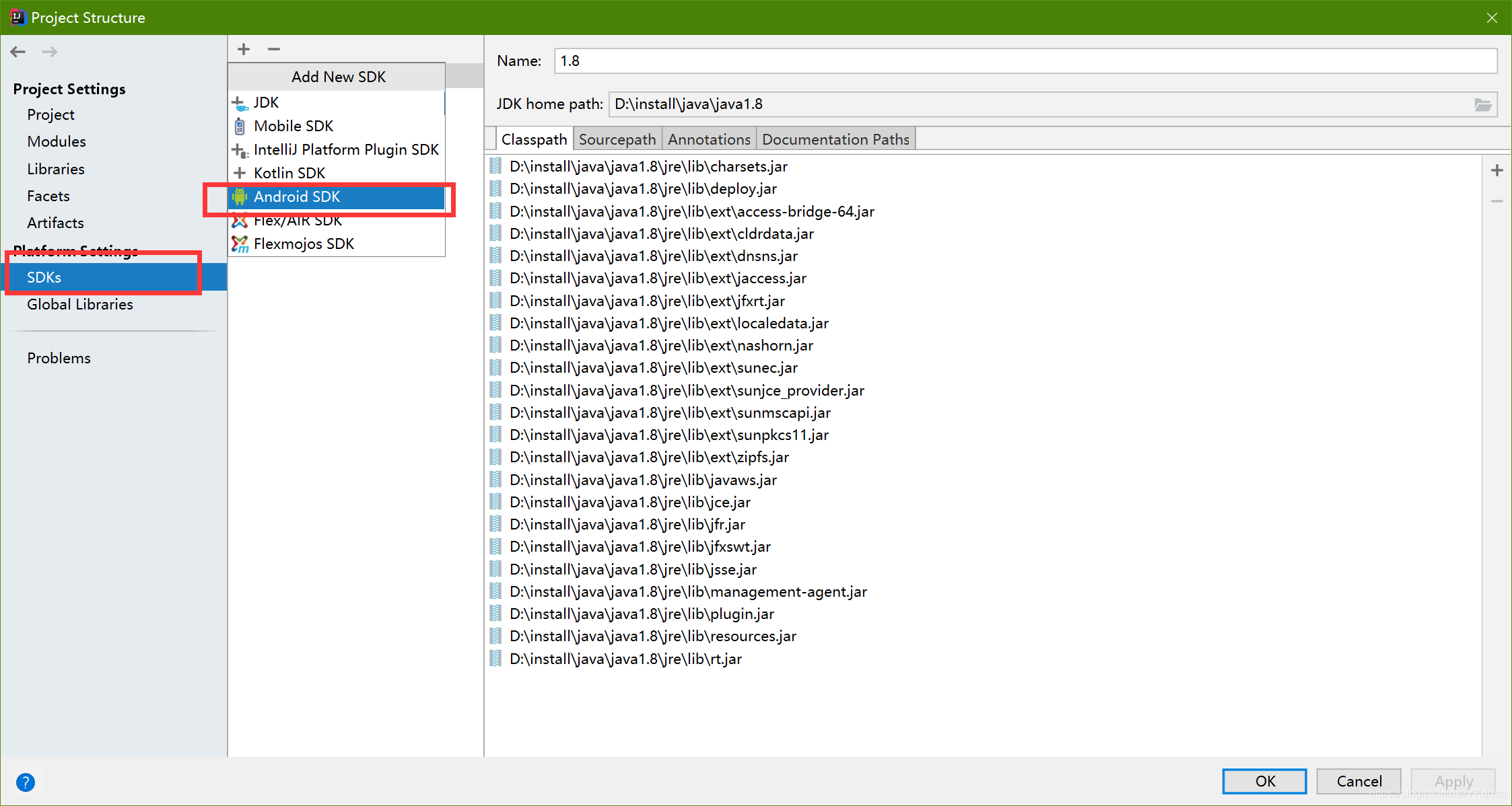
Task: Open Global Libraries settings
Action: click(80, 304)
